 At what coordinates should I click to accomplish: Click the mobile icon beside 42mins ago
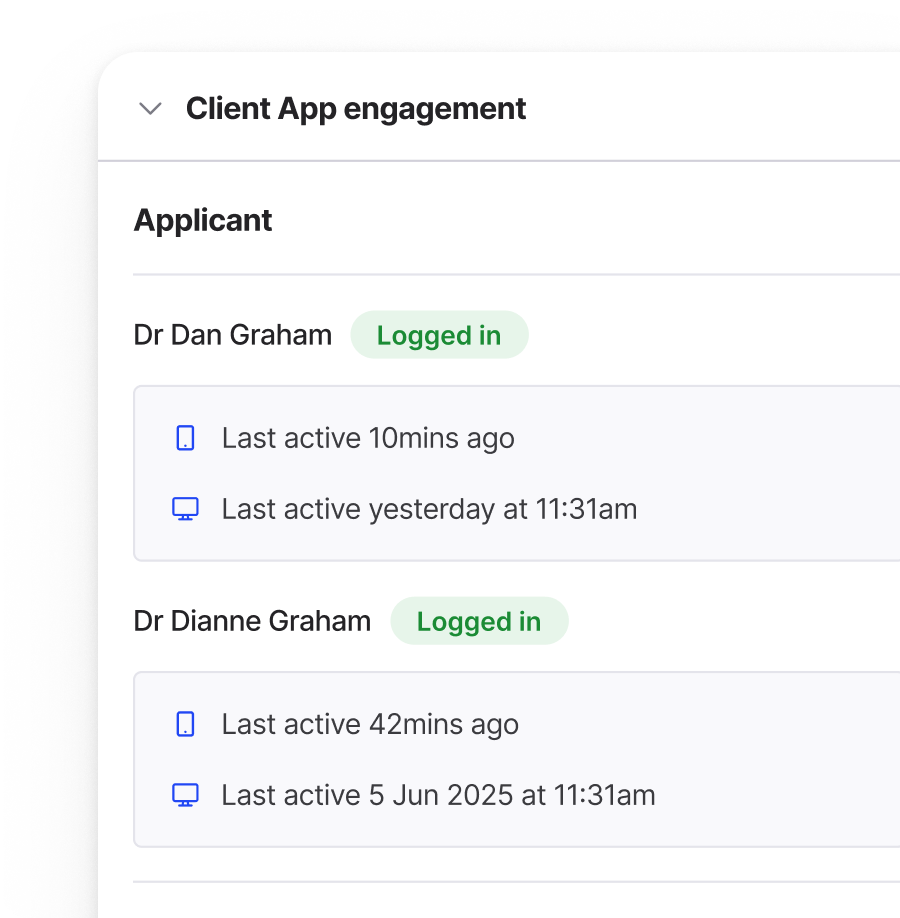[186, 724]
